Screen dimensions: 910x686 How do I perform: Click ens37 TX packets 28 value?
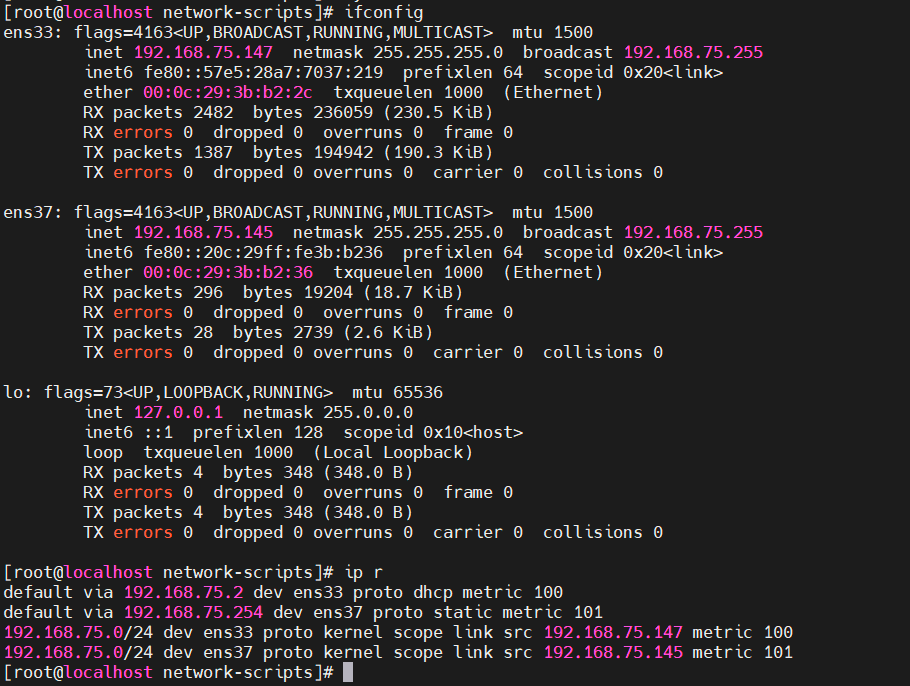(x=203, y=332)
